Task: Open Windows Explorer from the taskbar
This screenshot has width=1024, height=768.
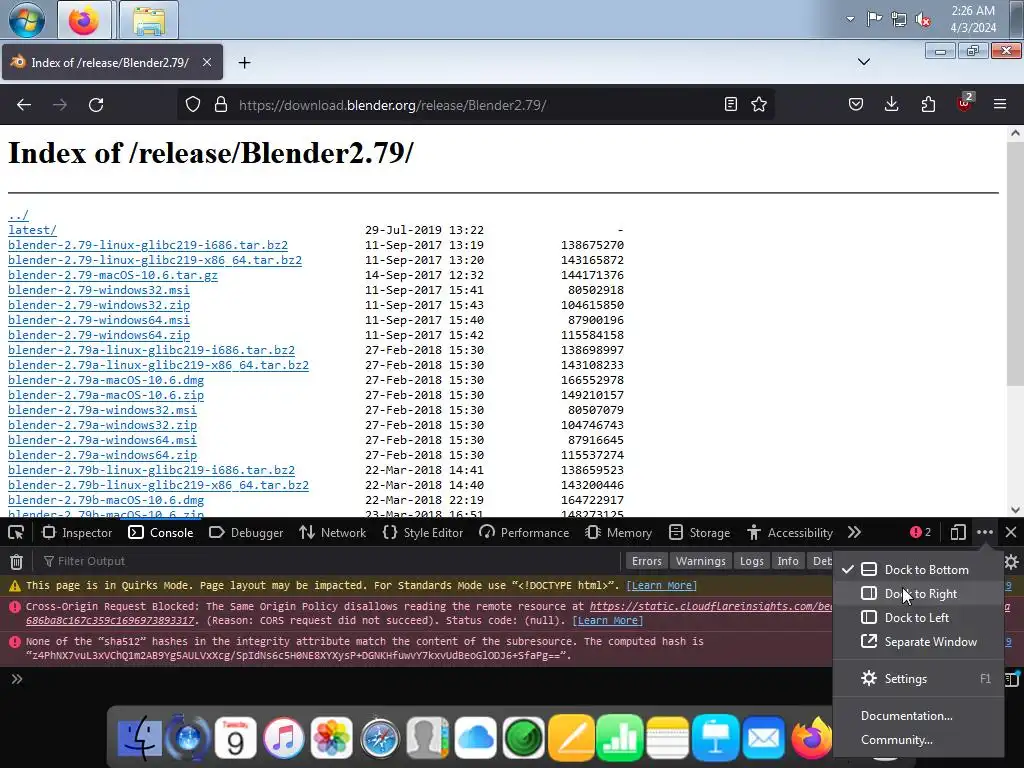Action: 149,20
